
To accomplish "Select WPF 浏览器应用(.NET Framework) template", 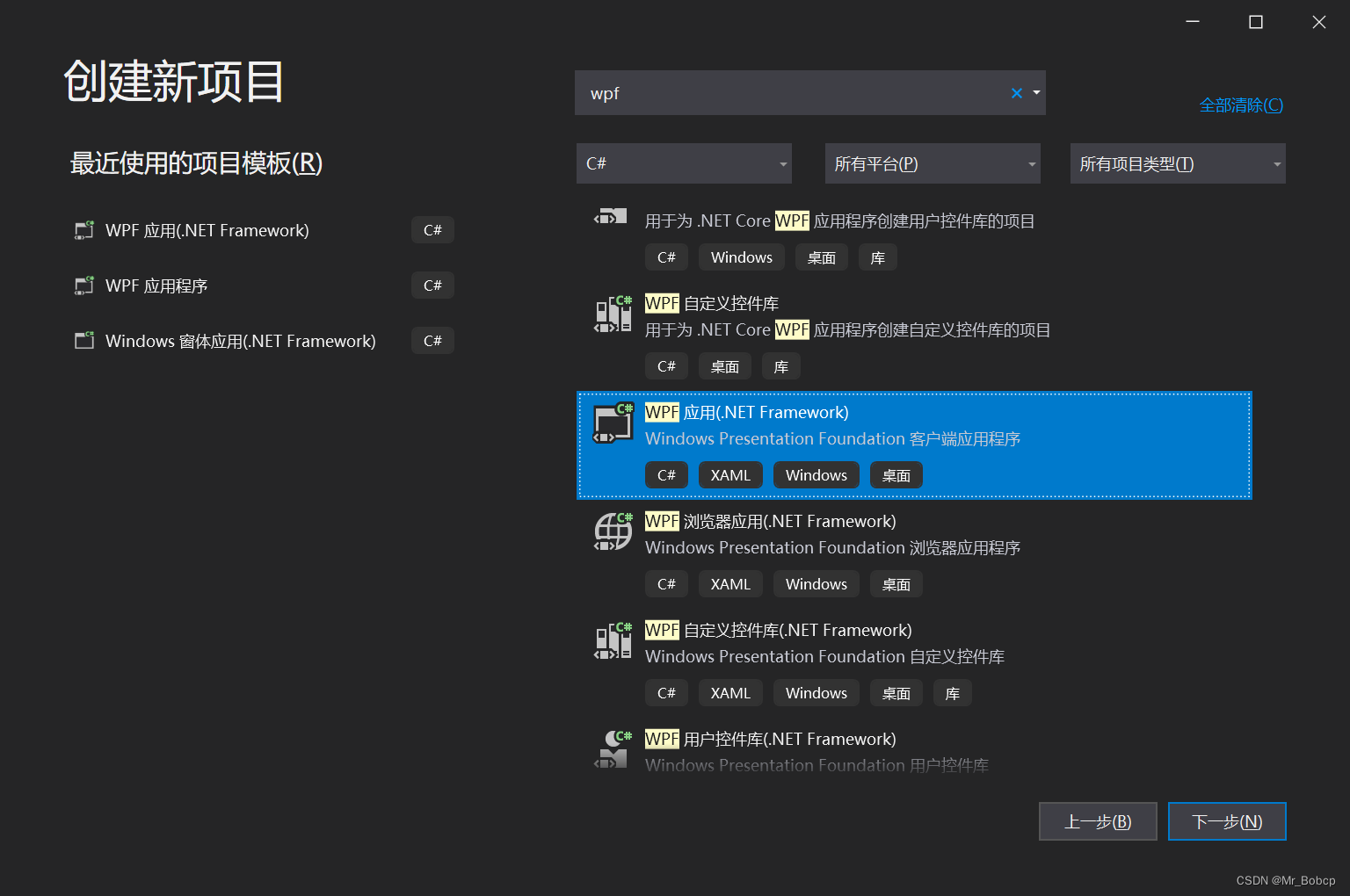I will pyautogui.click(x=914, y=554).
